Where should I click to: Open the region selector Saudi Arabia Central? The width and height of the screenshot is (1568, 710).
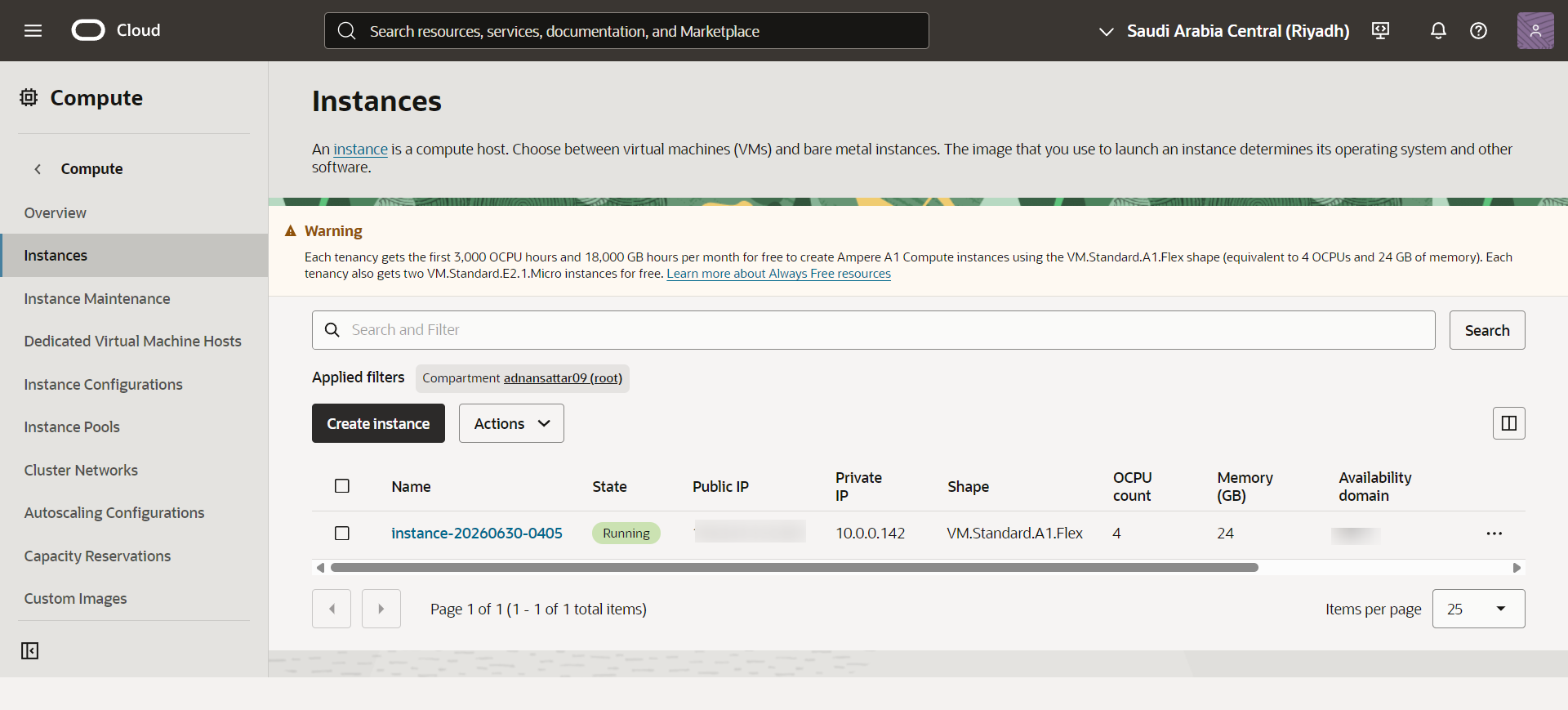1224,31
